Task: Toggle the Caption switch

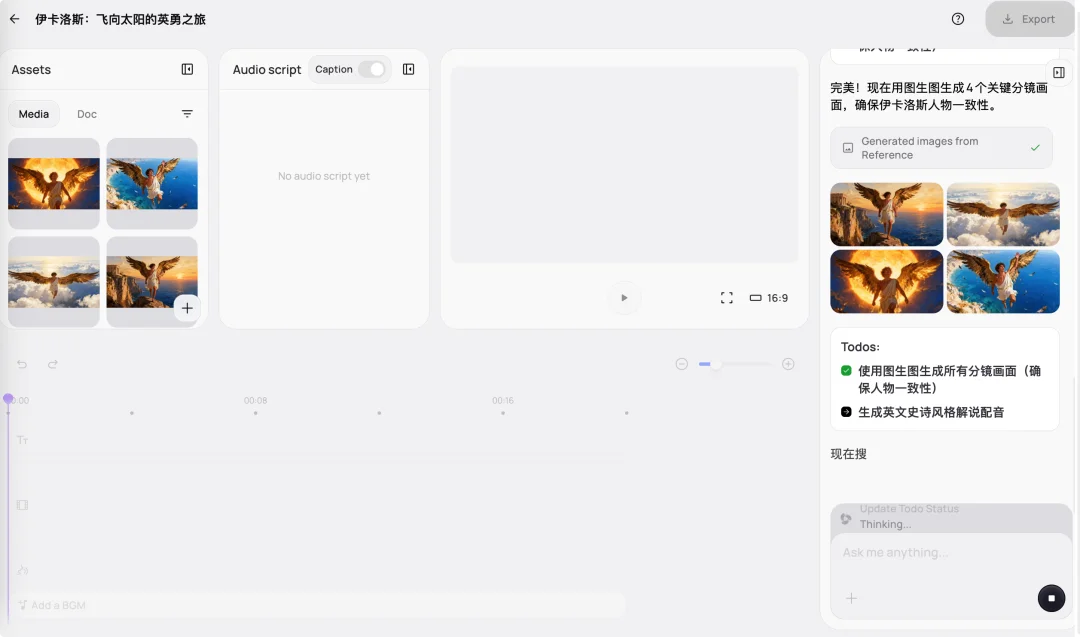Action: [x=372, y=69]
